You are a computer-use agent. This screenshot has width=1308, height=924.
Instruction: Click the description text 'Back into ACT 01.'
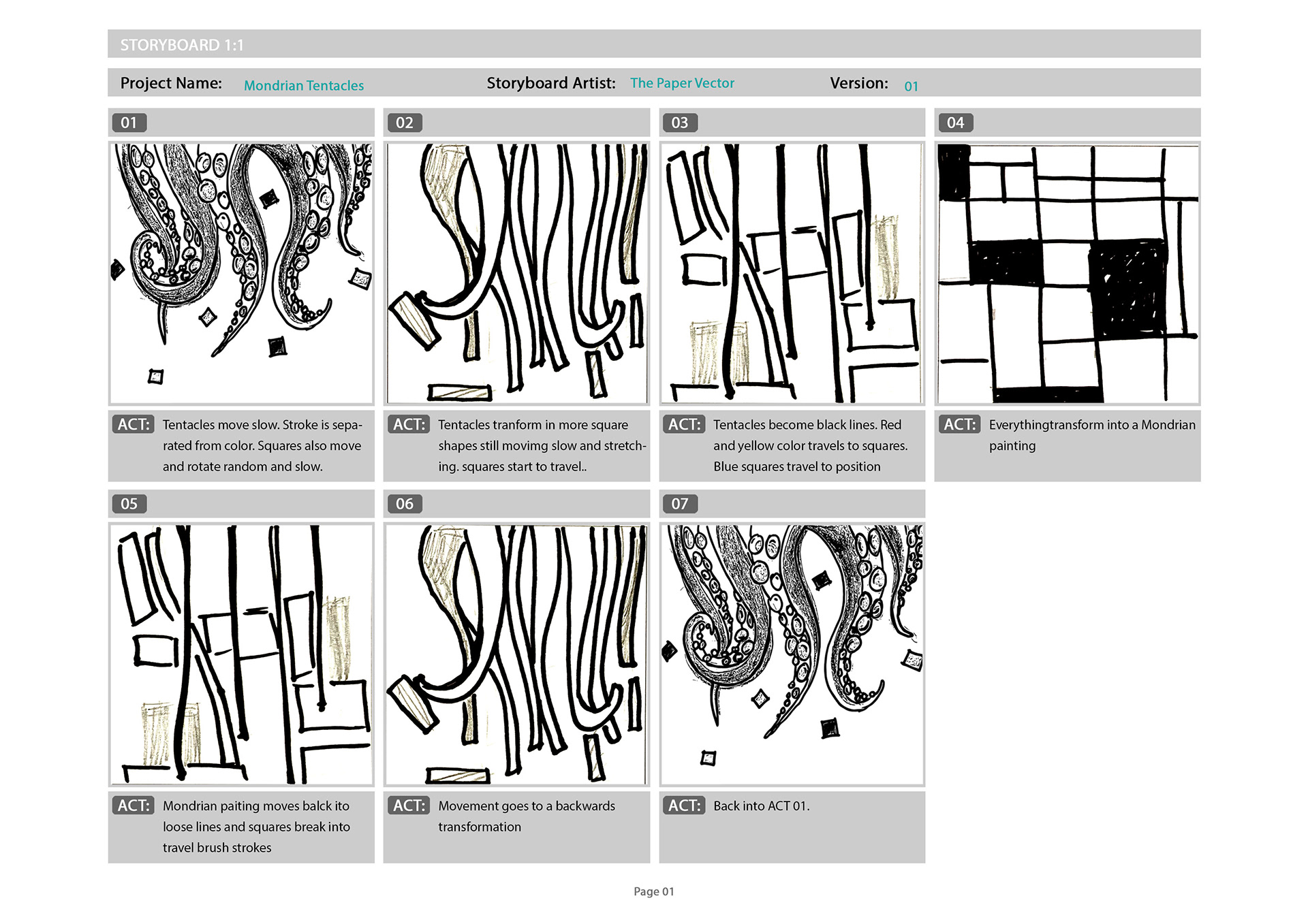(762, 806)
